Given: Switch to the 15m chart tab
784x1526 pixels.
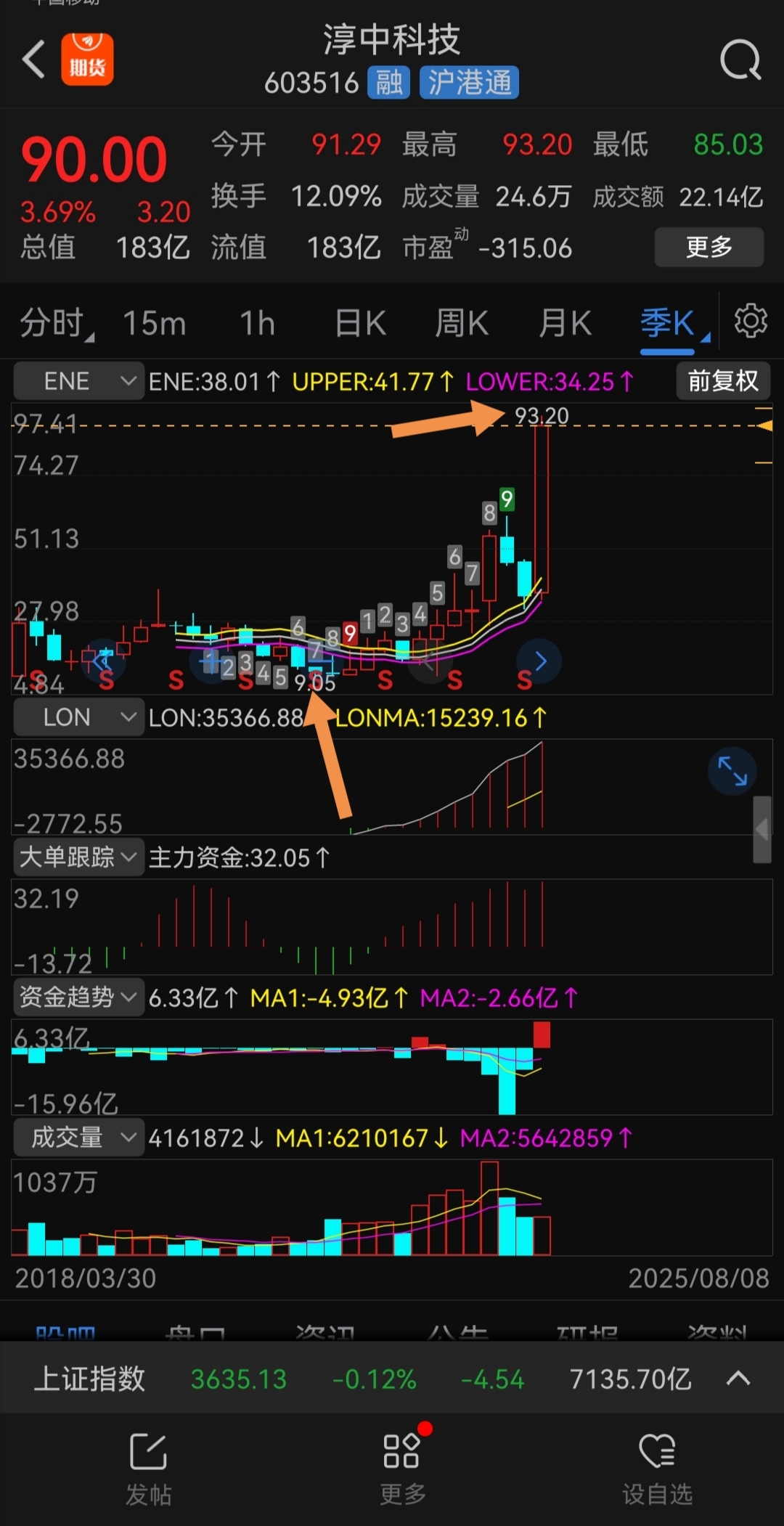Looking at the screenshot, I should [x=155, y=324].
